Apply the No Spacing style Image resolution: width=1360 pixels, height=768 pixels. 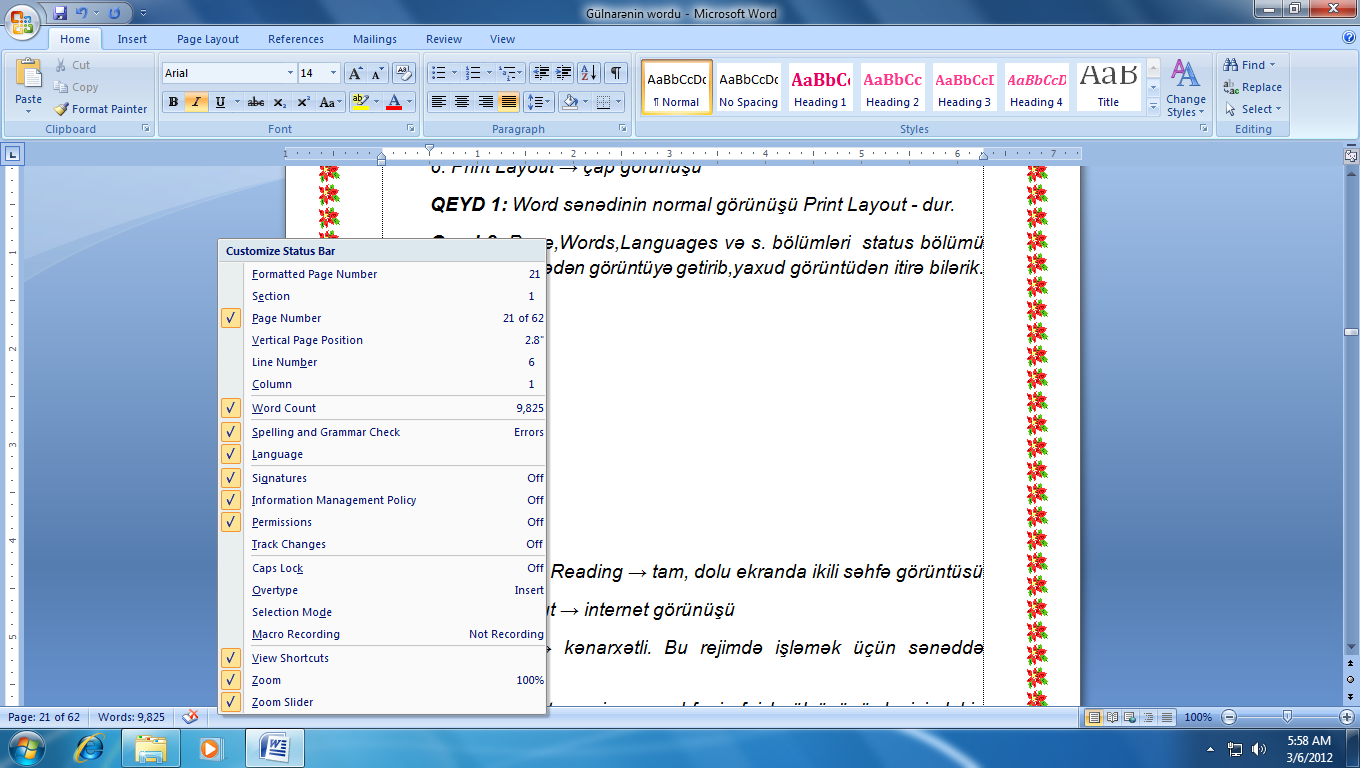[748, 87]
